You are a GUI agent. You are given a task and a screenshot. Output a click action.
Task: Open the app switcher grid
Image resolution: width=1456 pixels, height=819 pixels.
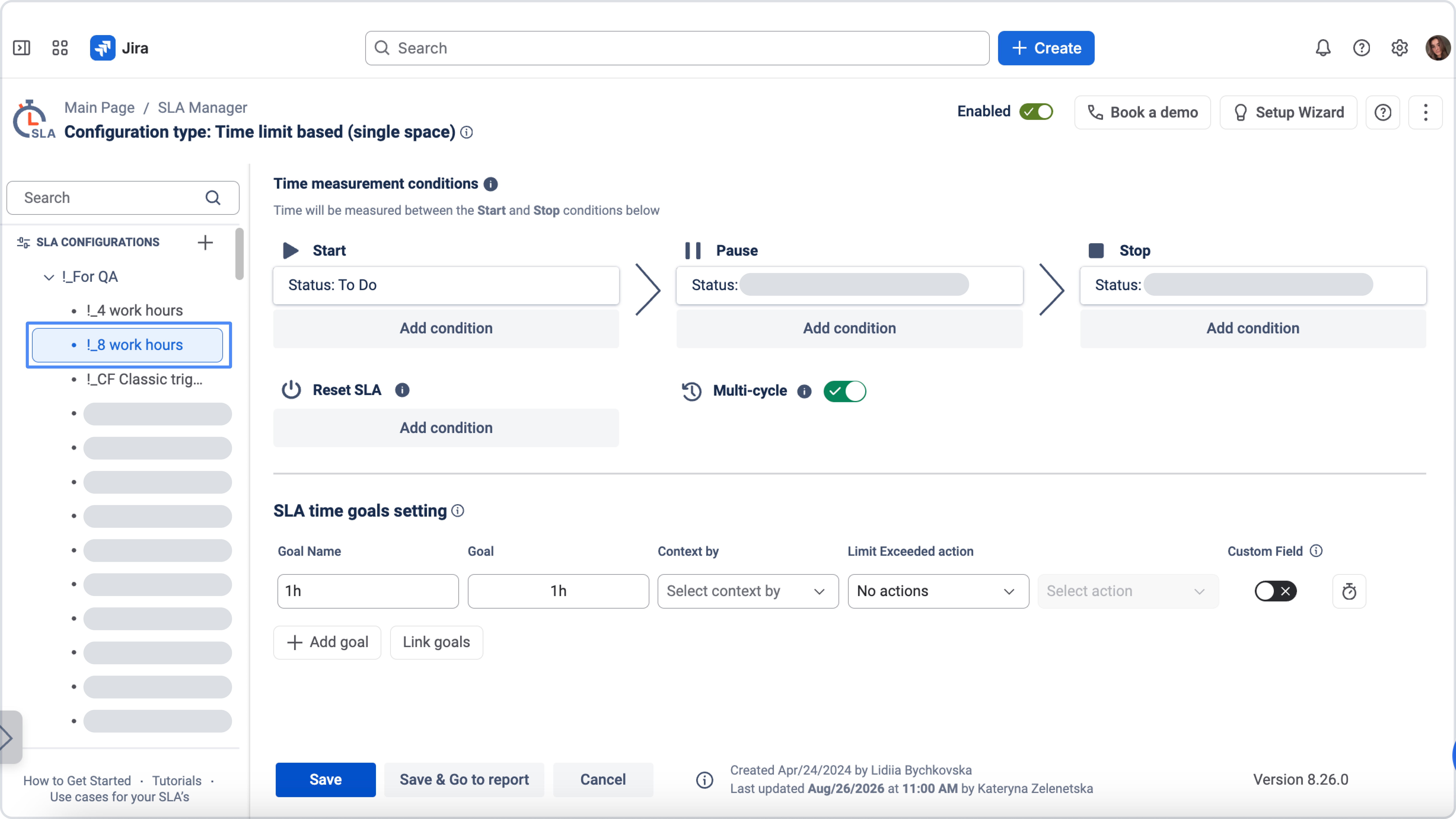click(x=60, y=48)
